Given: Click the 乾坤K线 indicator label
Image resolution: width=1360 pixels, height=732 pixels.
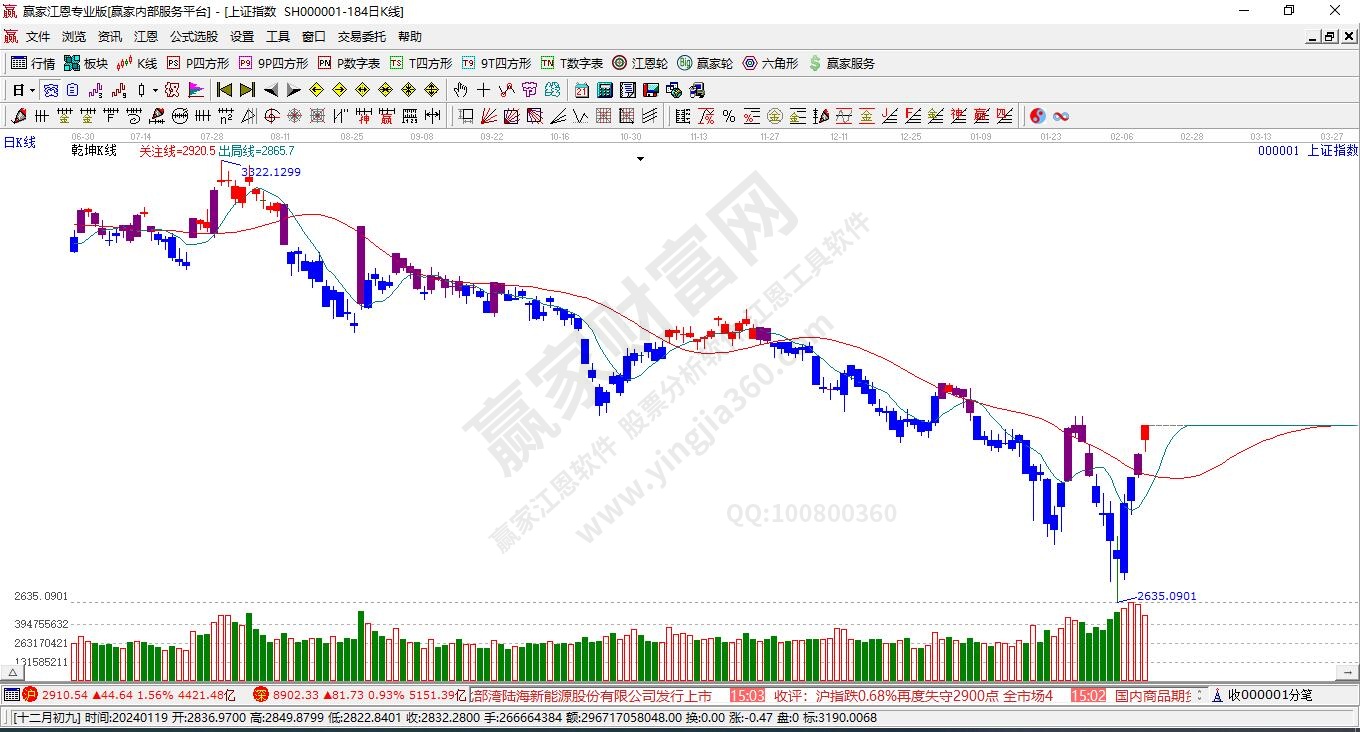Looking at the screenshot, I should coord(94,151).
